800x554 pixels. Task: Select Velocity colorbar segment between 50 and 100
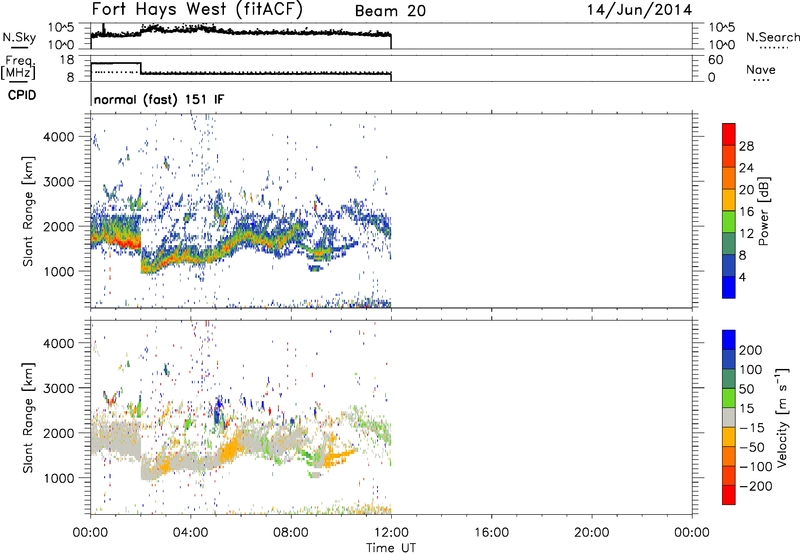coord(729,379)
